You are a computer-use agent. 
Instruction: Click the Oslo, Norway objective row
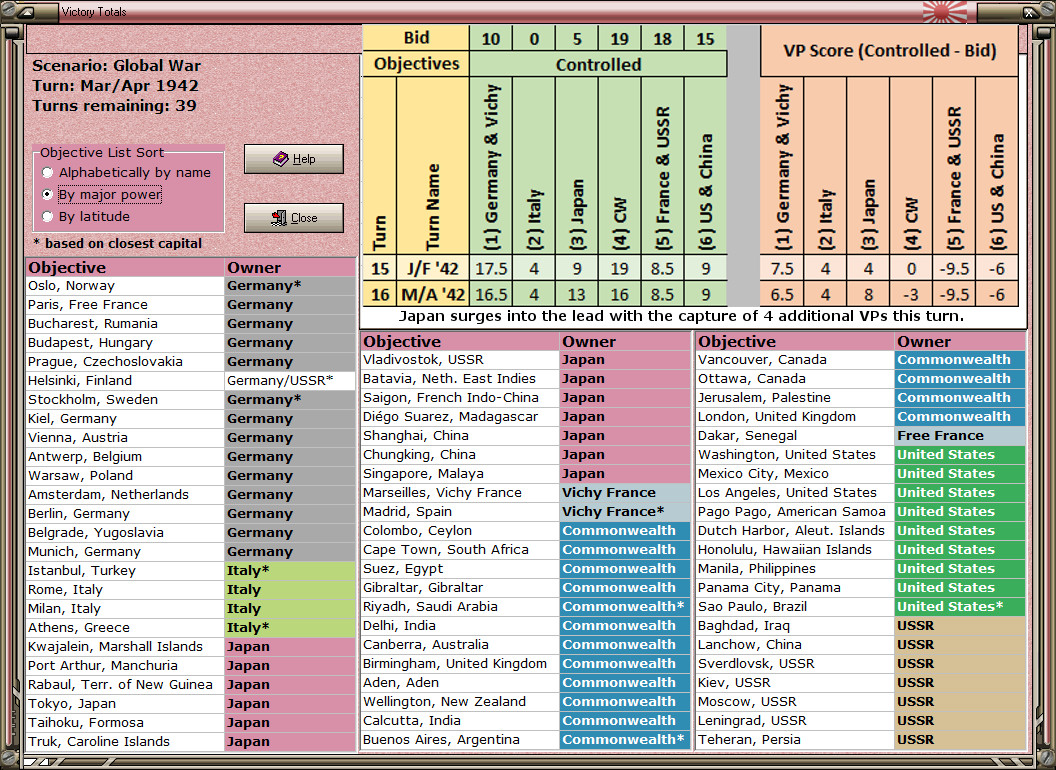pos(191,286)
